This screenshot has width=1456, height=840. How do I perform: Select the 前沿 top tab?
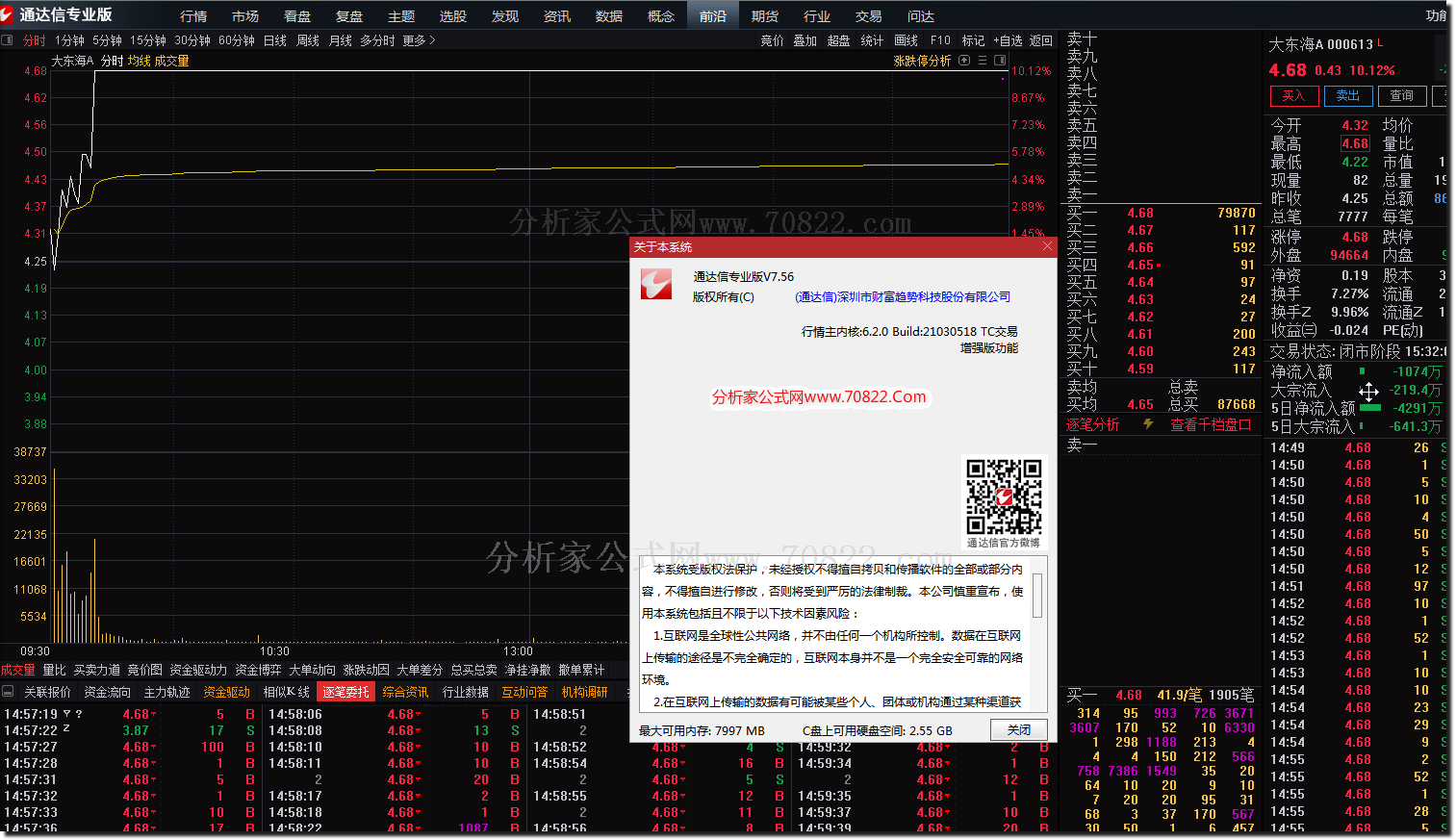pyautogui.click(x=713, y=15)
